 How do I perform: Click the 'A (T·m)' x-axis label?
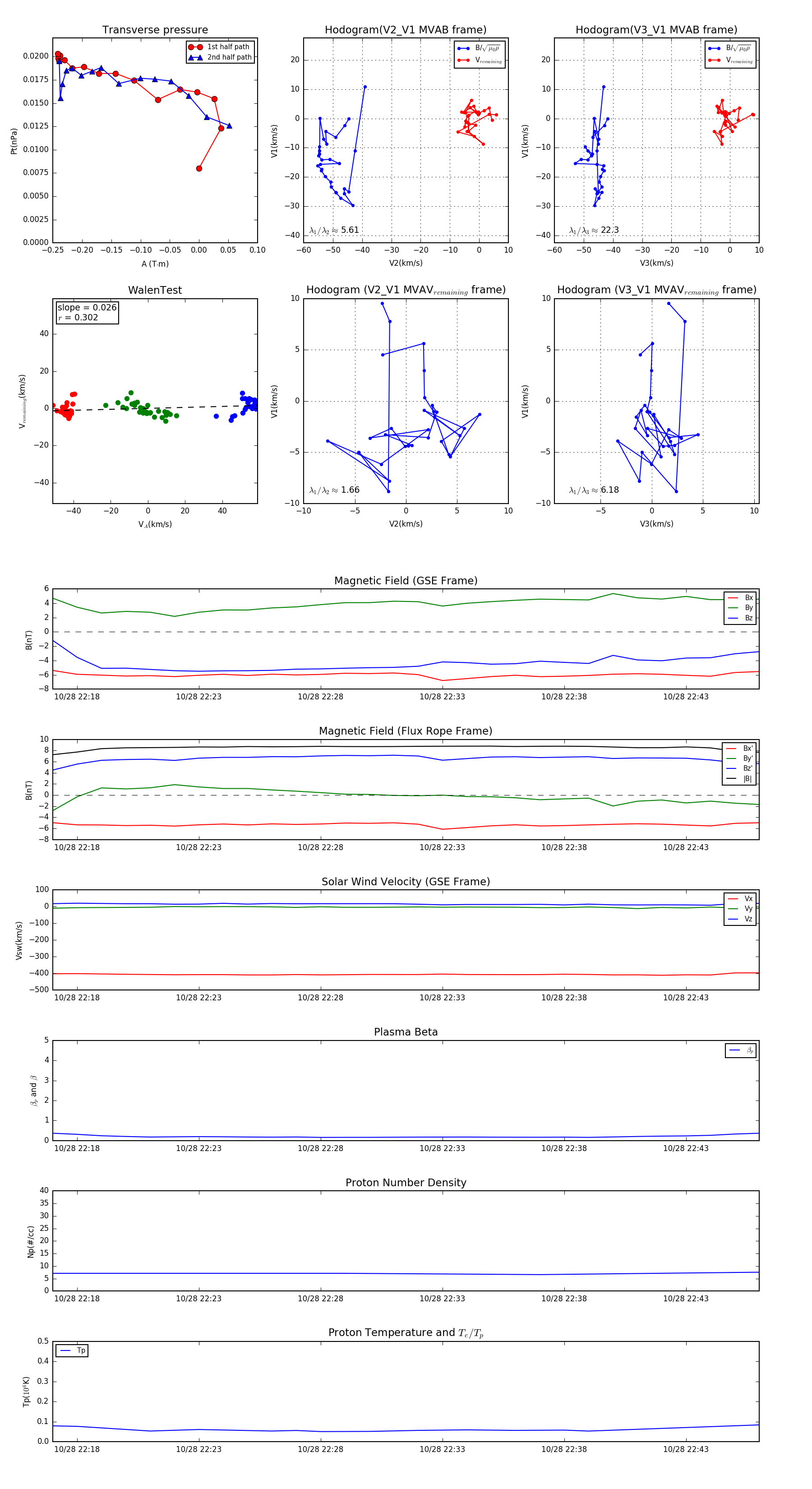click(155, 264)
